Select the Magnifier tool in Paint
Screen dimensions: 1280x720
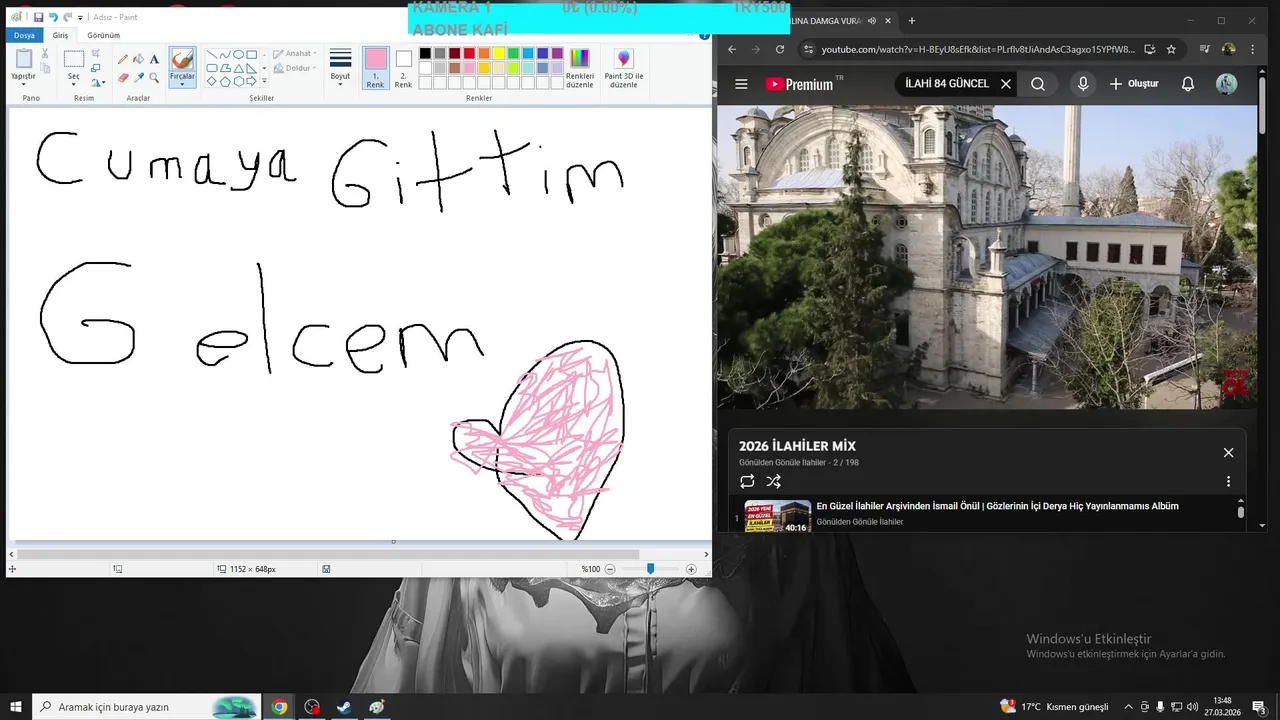(154, 77)
